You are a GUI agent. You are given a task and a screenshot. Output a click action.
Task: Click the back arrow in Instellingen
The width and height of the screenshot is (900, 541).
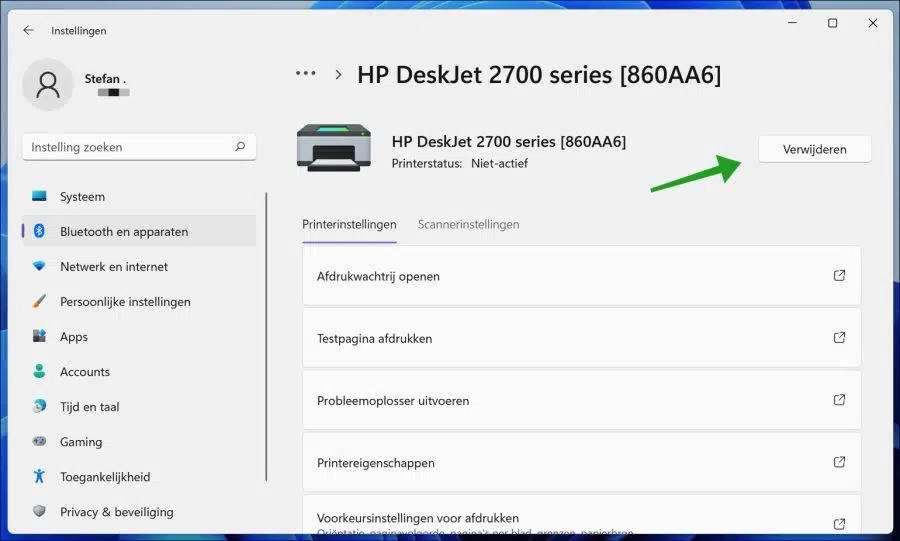coord(28,30)
